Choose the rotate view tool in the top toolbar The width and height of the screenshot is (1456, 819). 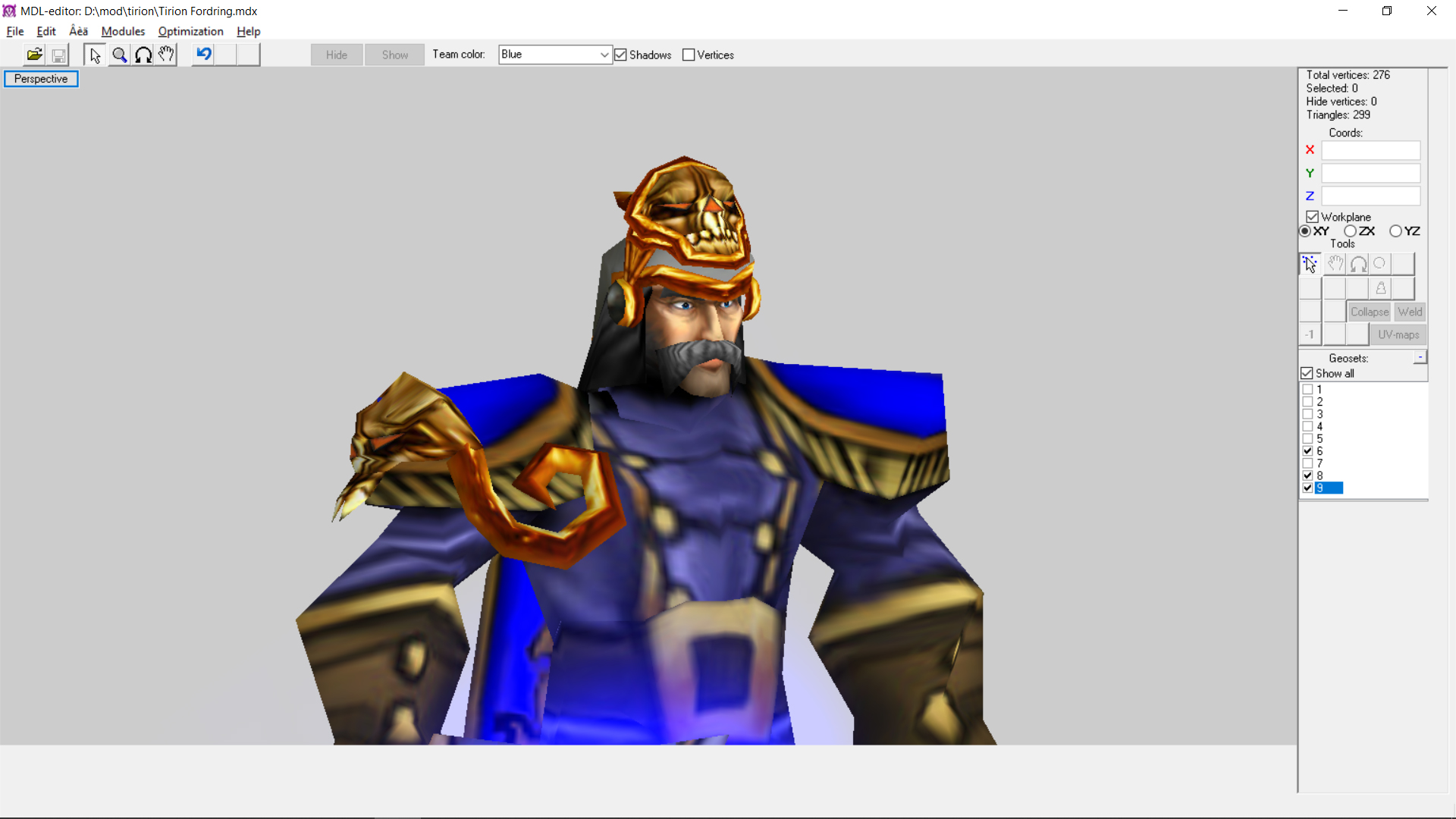point(143,55)
